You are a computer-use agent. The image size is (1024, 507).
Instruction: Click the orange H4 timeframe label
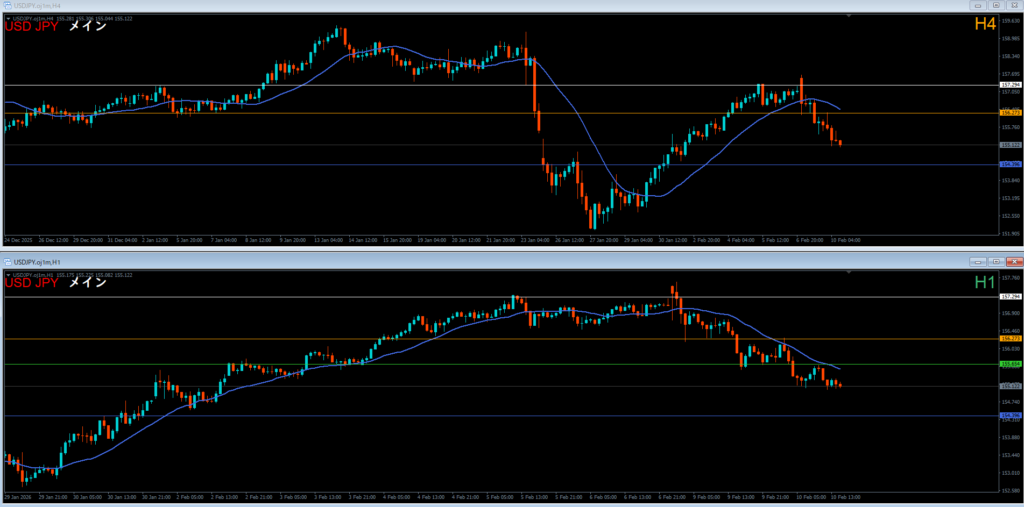click(984, 24)
